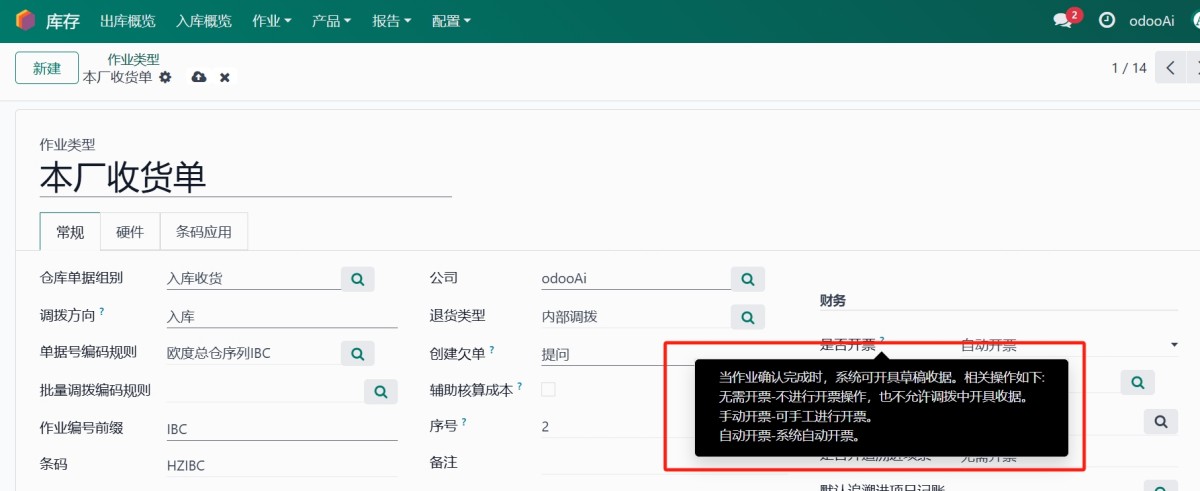Viewport: 1200px width, 491px height.
Task: Open the 配置 dropdown menu
Action: point(451,20)
